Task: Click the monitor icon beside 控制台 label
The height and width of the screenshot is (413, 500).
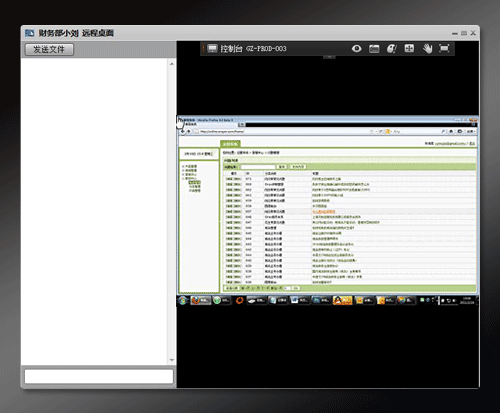Action: (212, 49)
